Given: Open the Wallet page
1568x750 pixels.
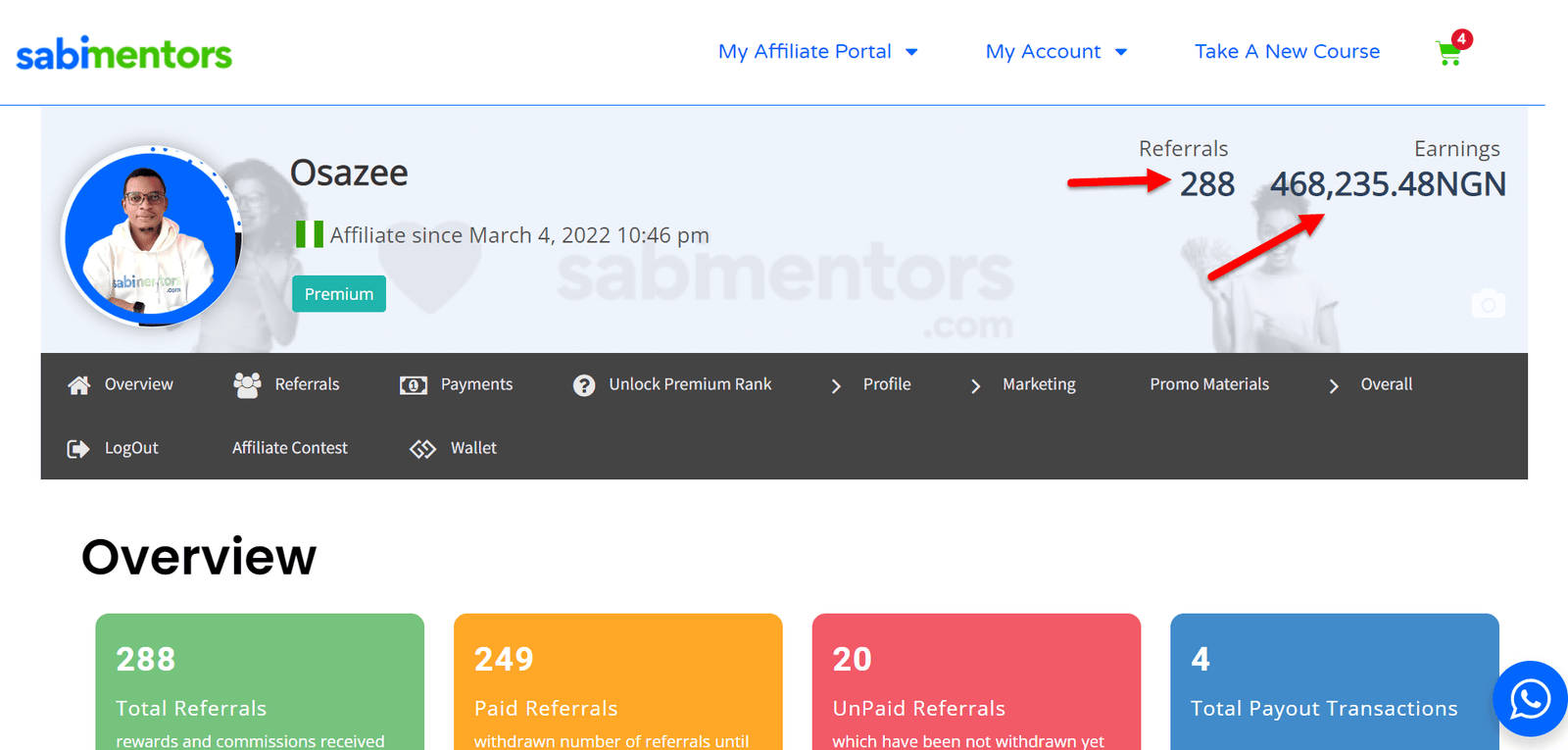Looking at the screenshot, I should pyautogui.click(x=473, y=448).
